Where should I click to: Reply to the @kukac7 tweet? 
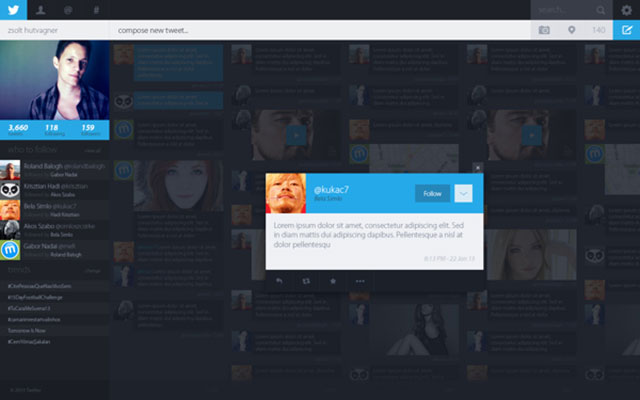[279, 281]
